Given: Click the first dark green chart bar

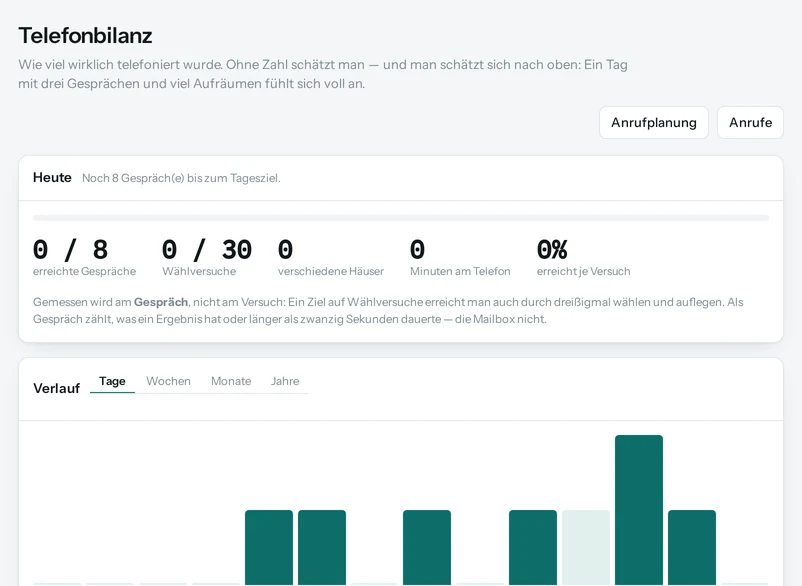Looking at the screenshot, I should click(x=269, y=547).
